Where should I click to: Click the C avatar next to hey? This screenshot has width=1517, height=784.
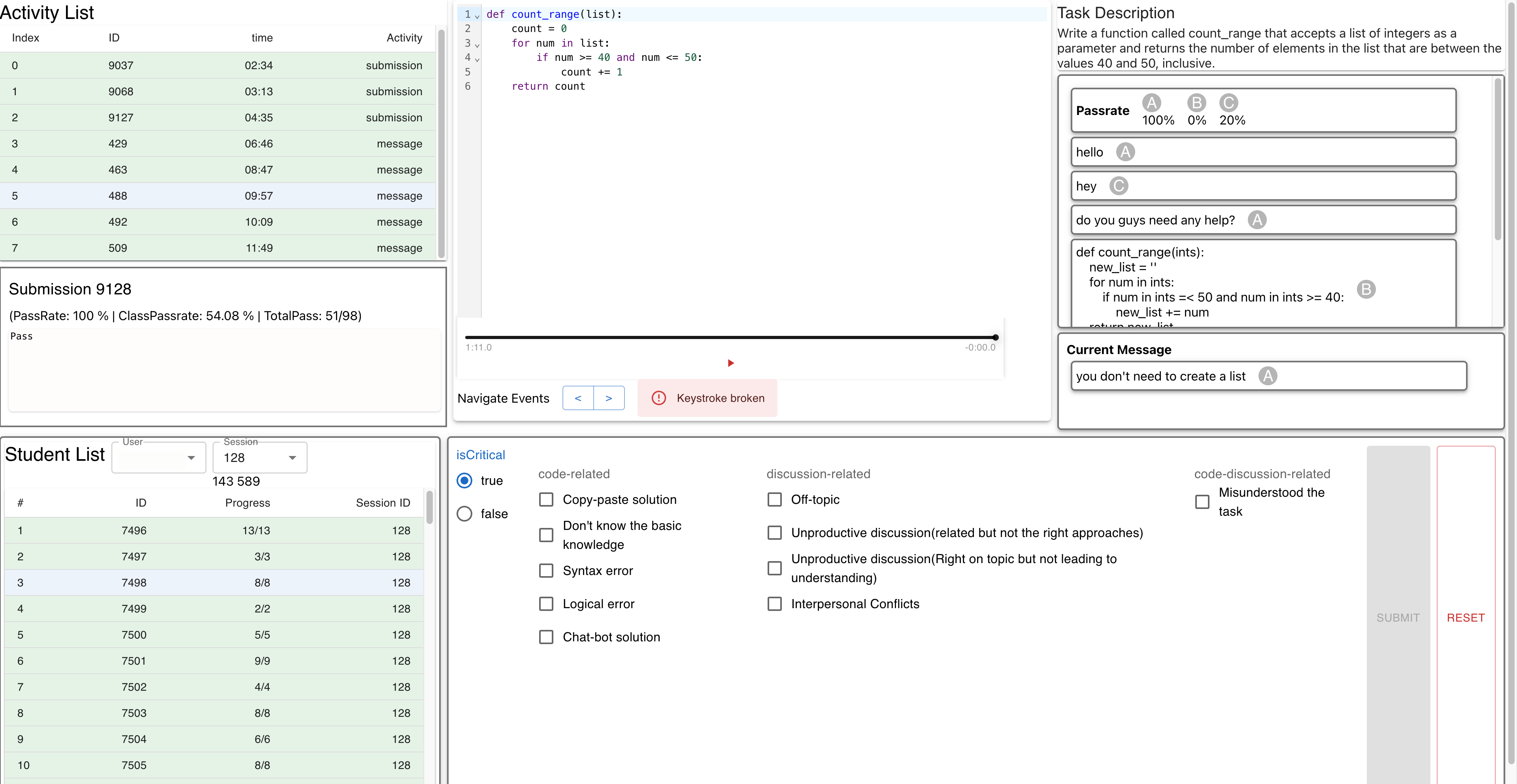[x=1118, y=186]
